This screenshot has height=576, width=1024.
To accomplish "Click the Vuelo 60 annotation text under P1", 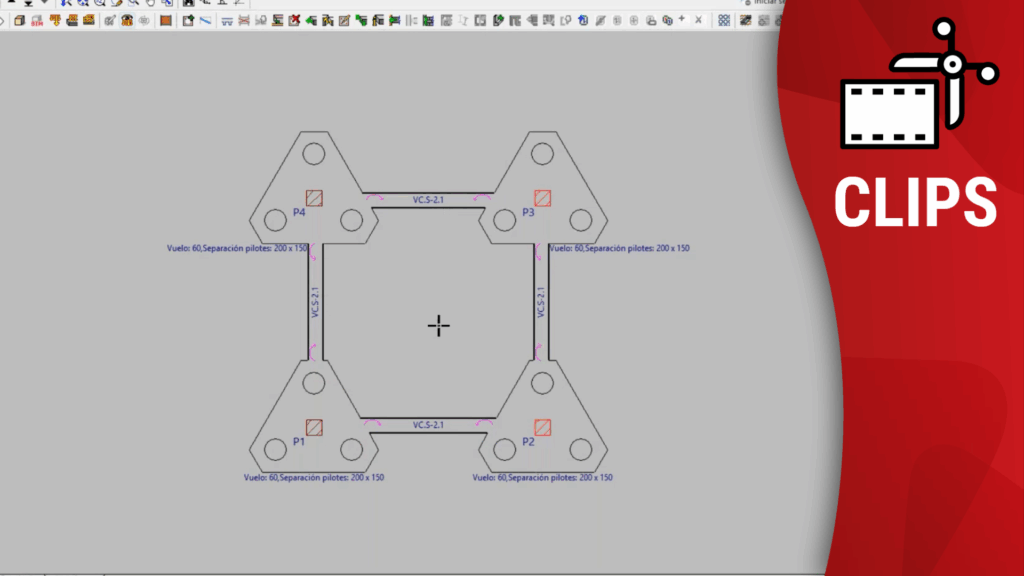I will 313,478.
